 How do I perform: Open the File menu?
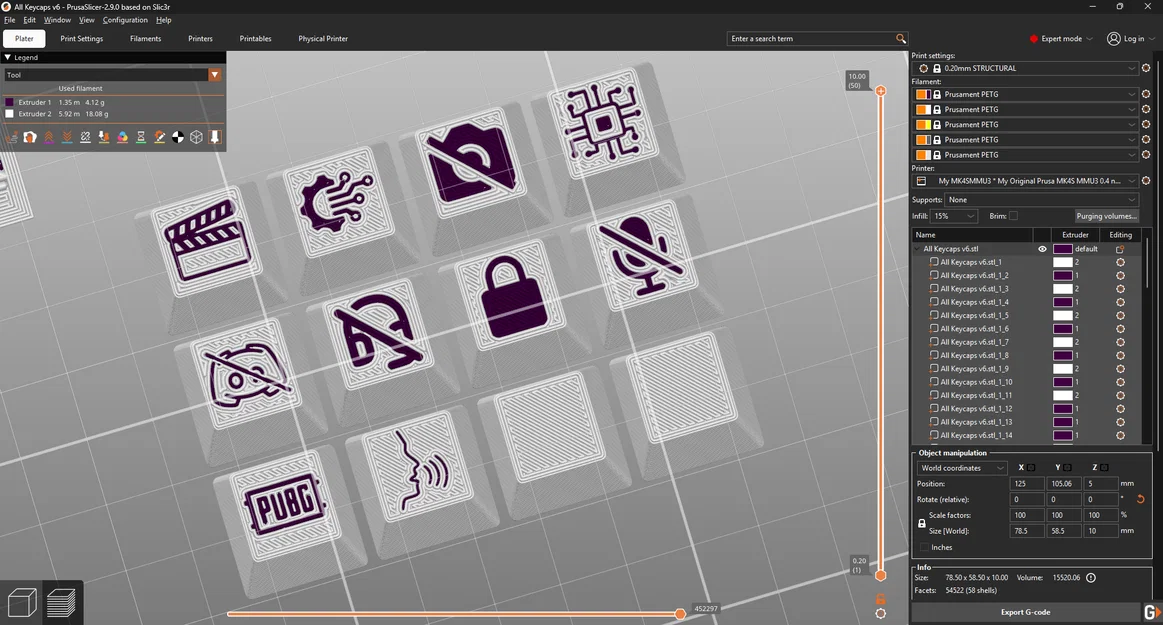pos(10,20)
